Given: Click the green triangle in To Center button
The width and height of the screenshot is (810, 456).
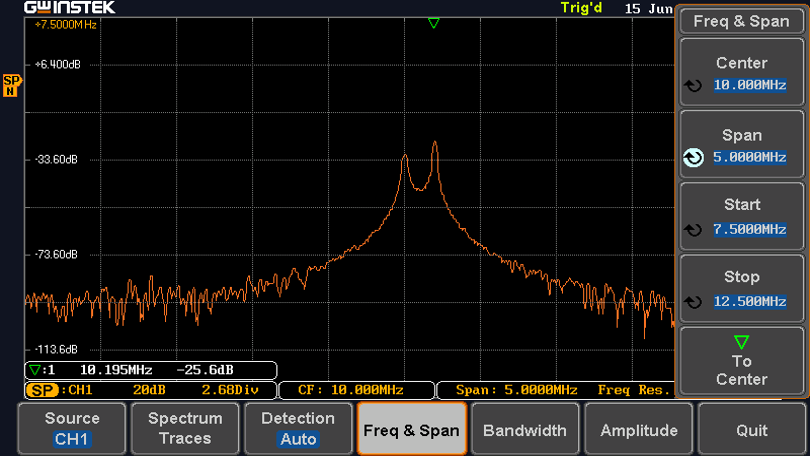Looking at the screenshot, I should coord(741,342).
